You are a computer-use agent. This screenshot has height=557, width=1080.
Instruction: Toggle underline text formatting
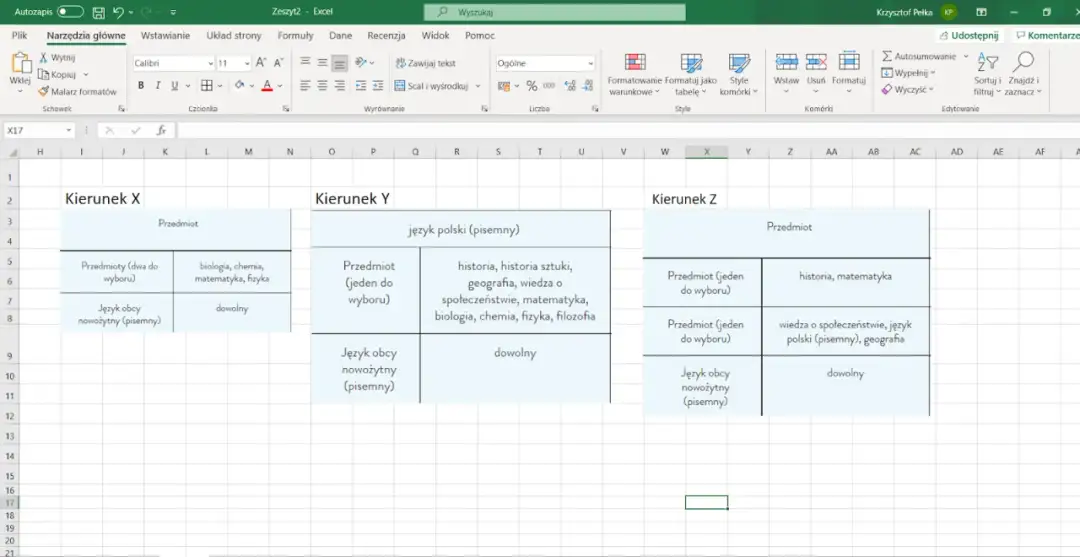click(x=173, y=86)
